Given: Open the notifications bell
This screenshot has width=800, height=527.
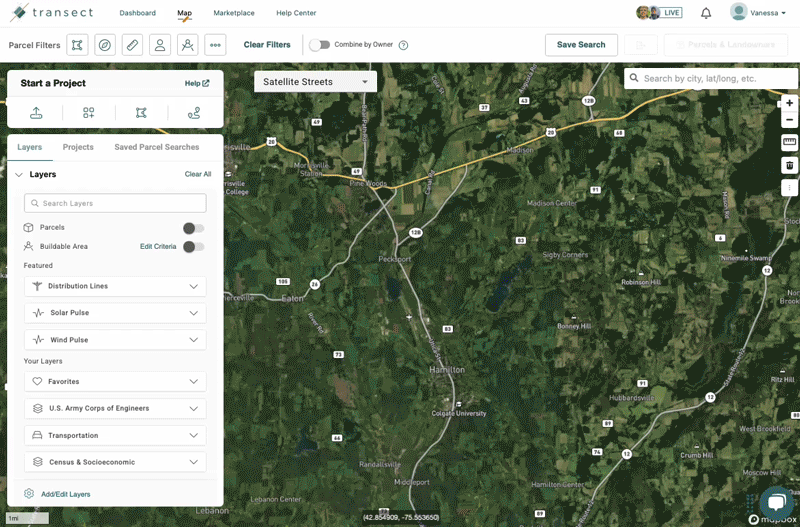Looking at the screenshot, I should pyautogui.click(x=706, y=13).
